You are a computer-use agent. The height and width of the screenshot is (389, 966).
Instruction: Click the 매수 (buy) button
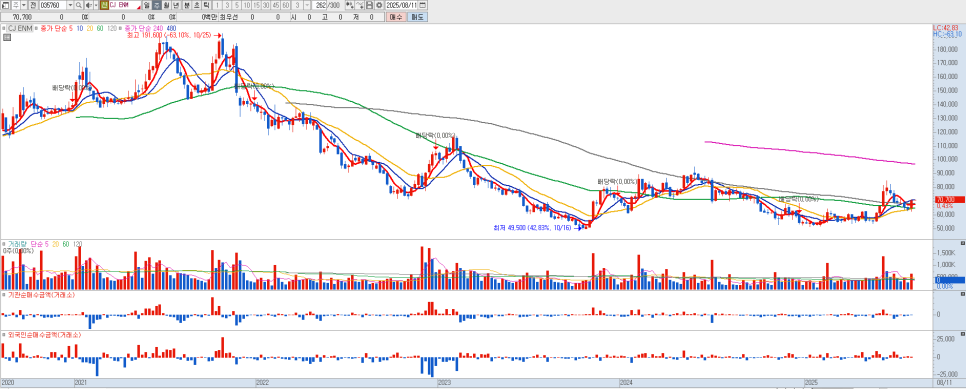[x=396, y=17]
